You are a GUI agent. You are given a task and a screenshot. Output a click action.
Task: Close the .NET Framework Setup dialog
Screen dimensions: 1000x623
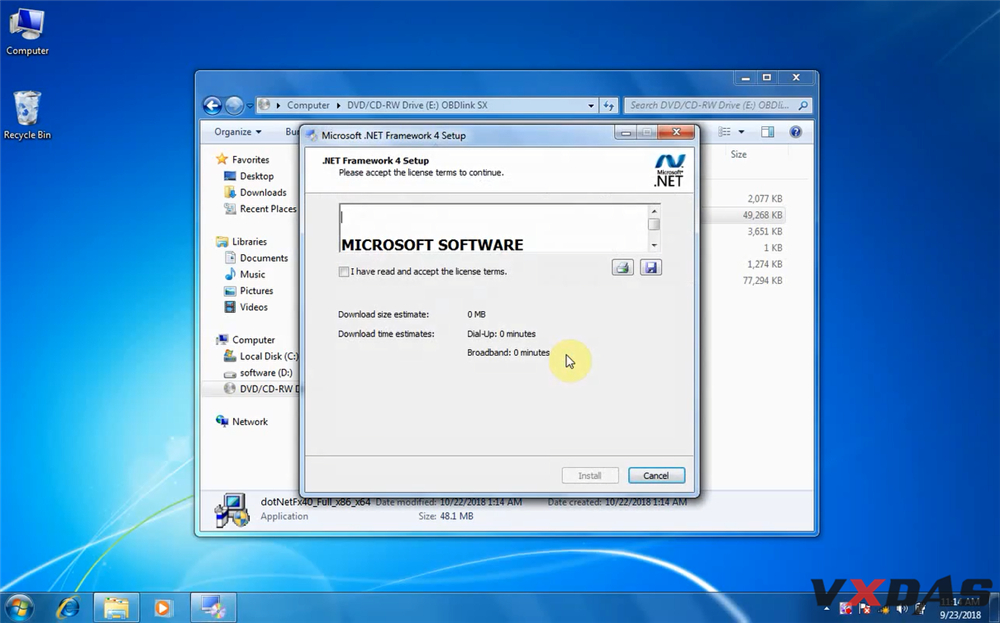point(676,132)
